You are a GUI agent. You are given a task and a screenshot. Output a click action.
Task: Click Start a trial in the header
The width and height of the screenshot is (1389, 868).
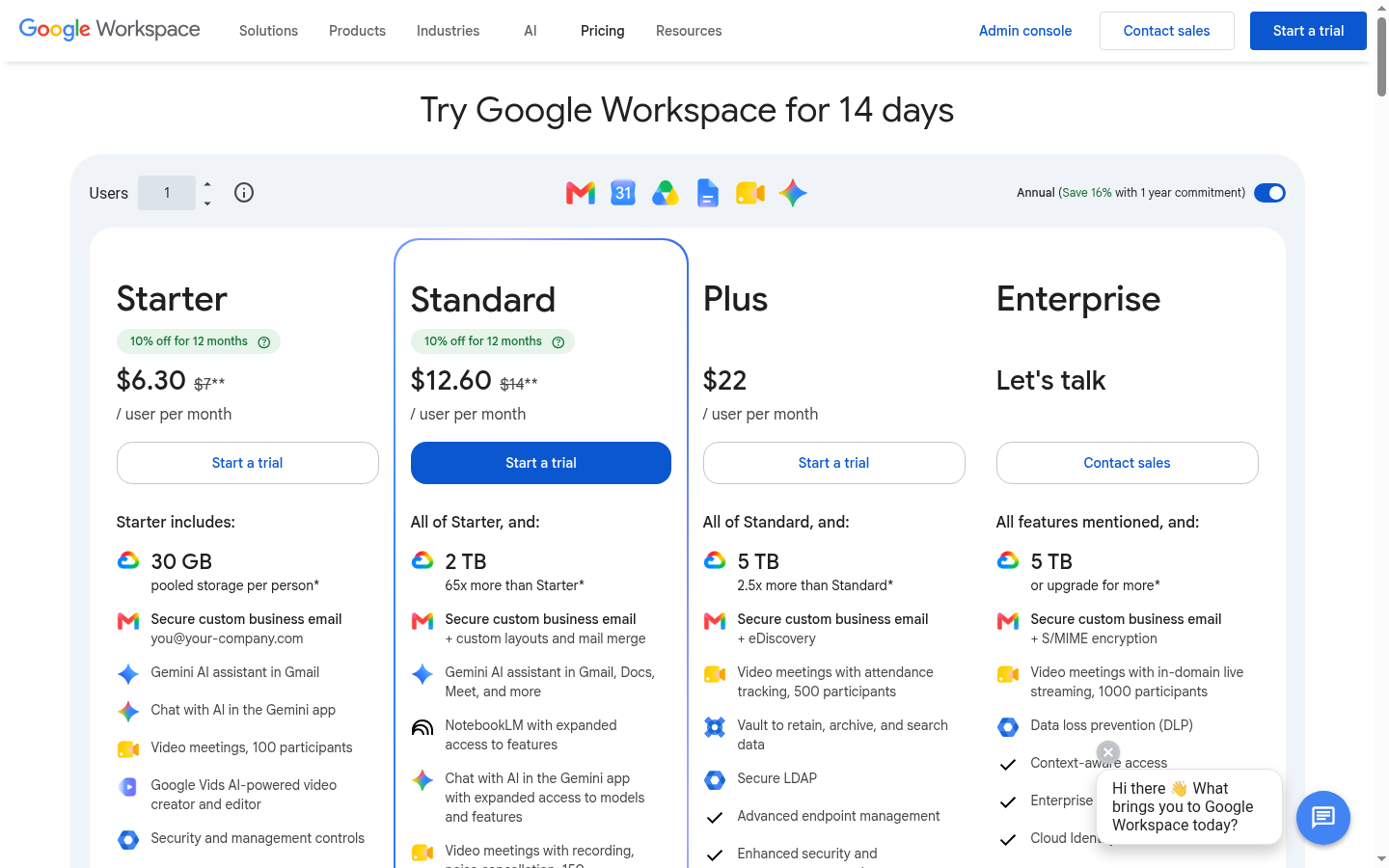pyautogui.click(x=1308, y=31)
